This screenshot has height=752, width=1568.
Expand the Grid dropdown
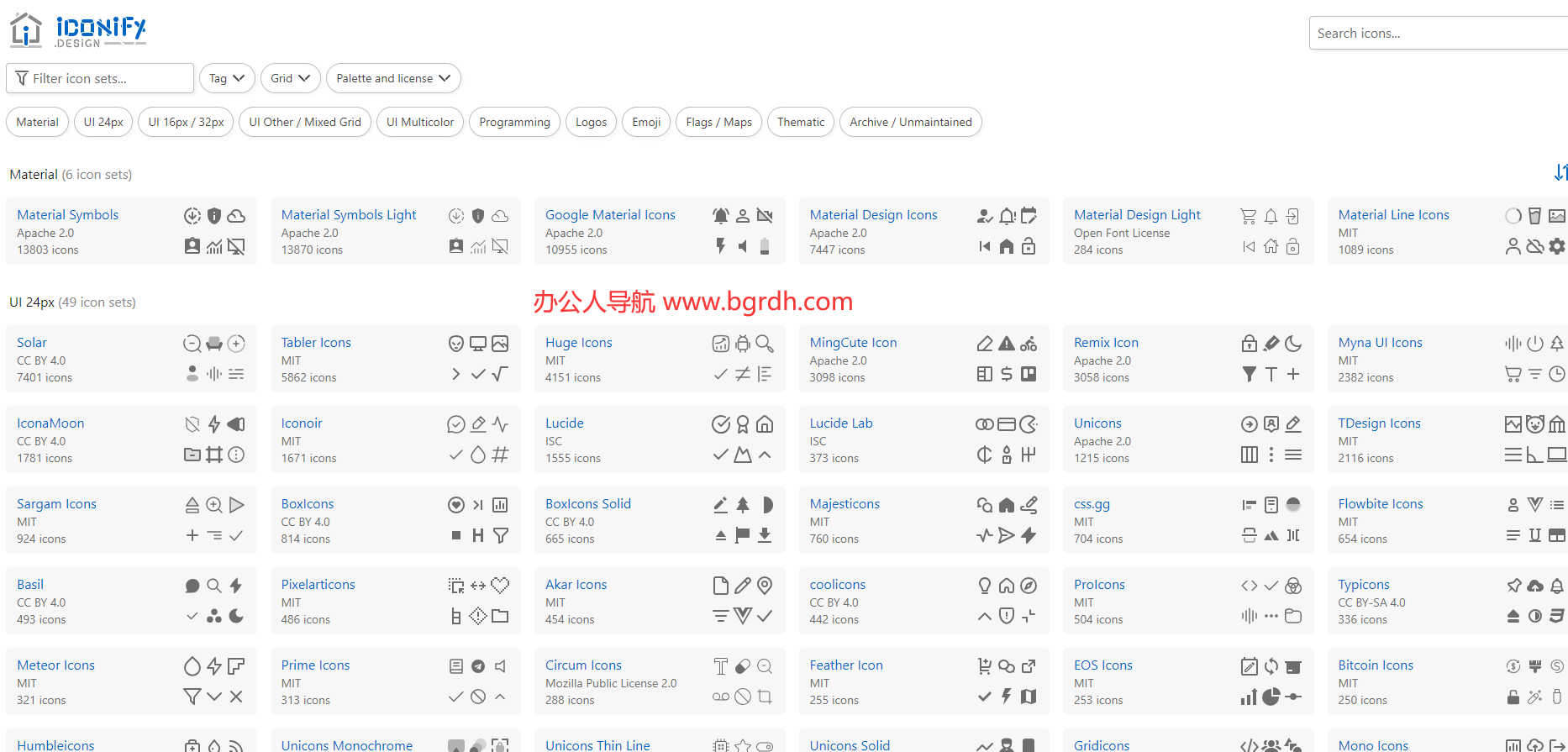click(290, 78)
